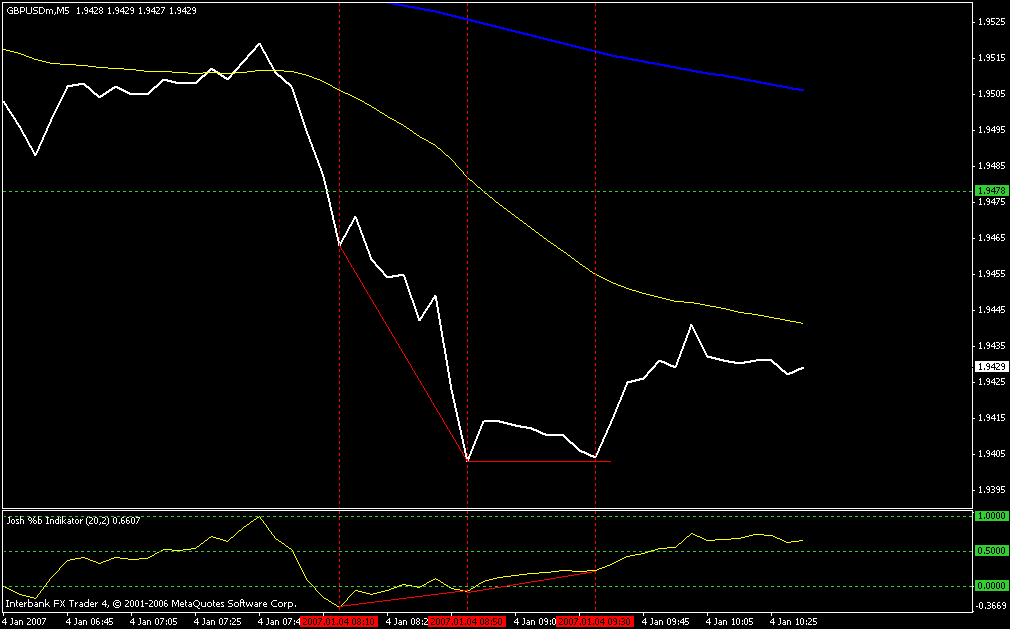1010x629 pixels.
Task: Select the red horizontal line near 1.9405
Action: [539, 462]
